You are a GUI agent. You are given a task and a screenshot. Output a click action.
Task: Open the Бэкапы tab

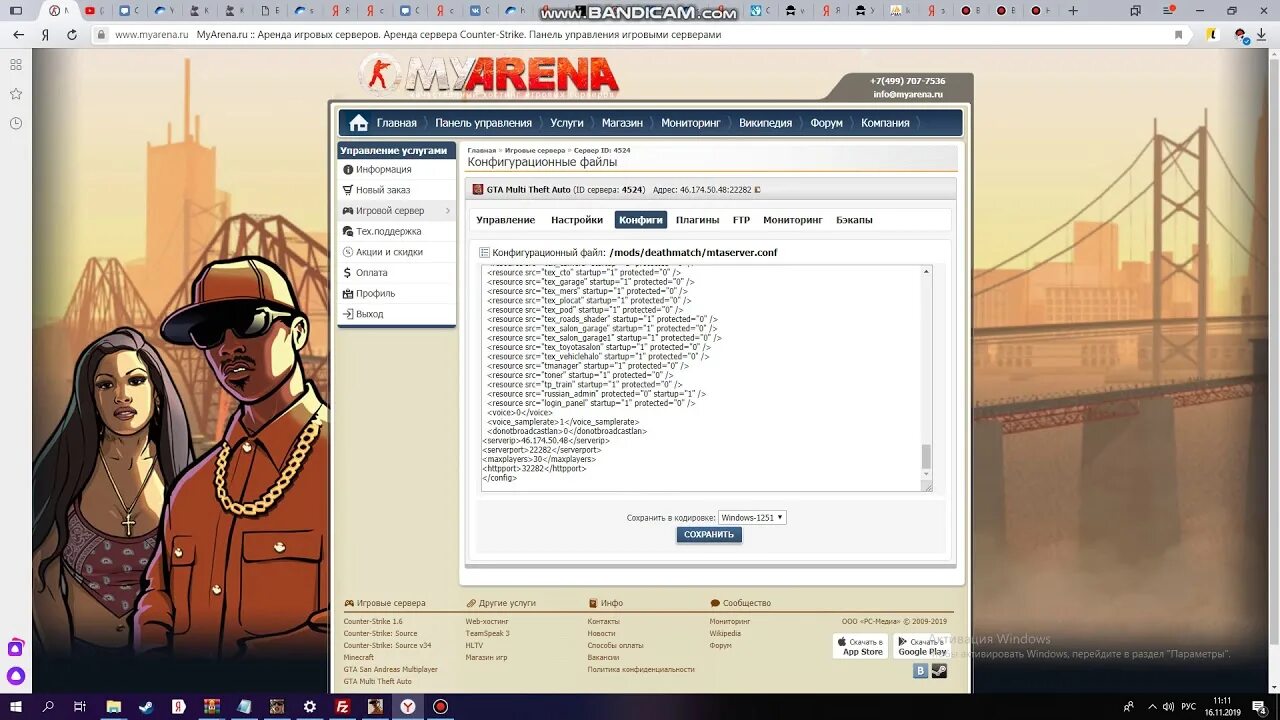click(854, 220)
